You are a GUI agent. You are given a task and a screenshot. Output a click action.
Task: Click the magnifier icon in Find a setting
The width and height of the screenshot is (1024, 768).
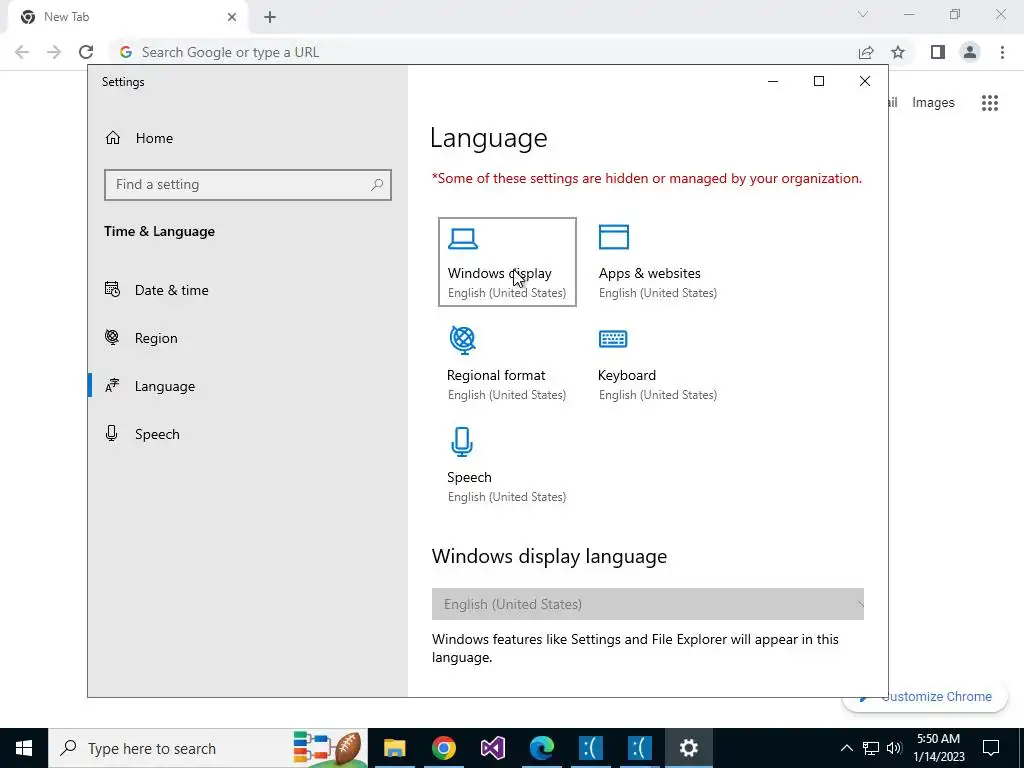377,185
